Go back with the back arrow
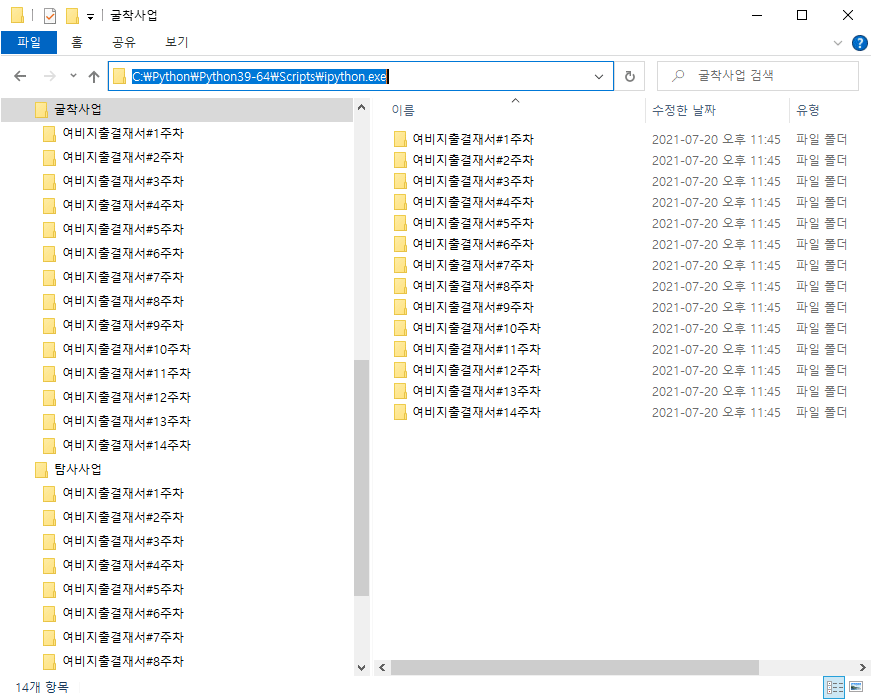872x700 pixels. click(20, 76)
